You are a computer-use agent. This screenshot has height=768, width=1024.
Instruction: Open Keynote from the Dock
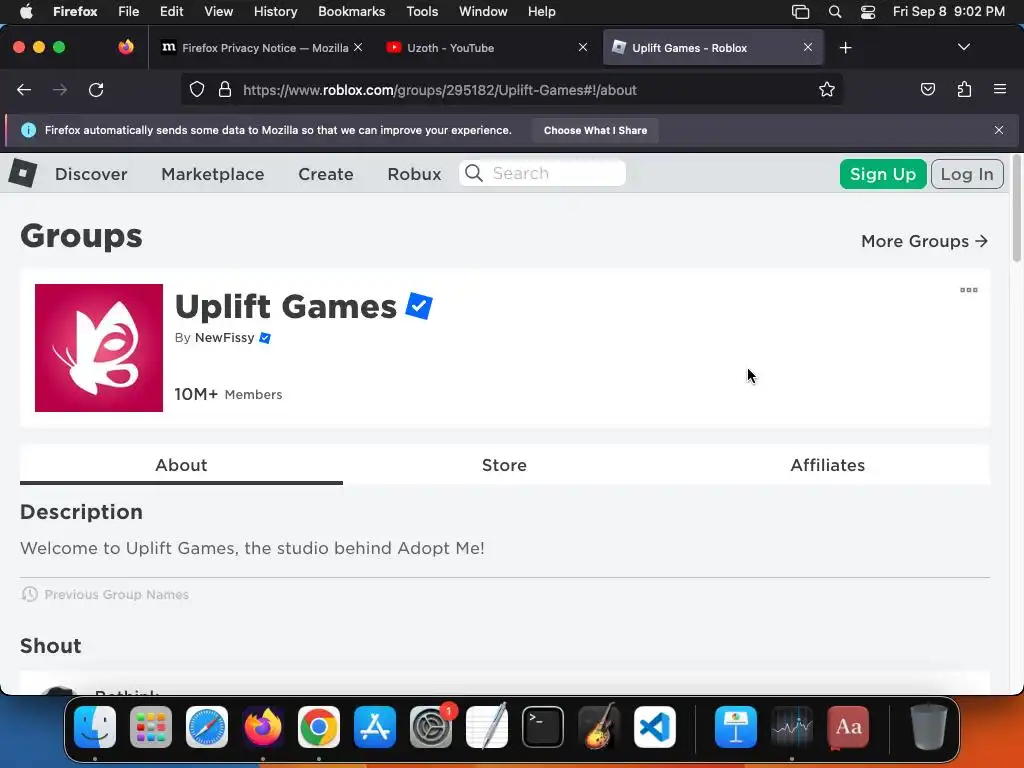click(x=735, y=727)
